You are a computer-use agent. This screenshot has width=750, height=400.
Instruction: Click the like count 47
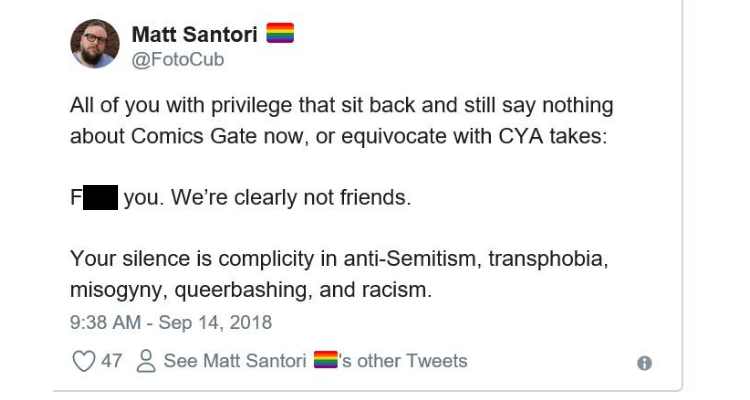point(111,361)
